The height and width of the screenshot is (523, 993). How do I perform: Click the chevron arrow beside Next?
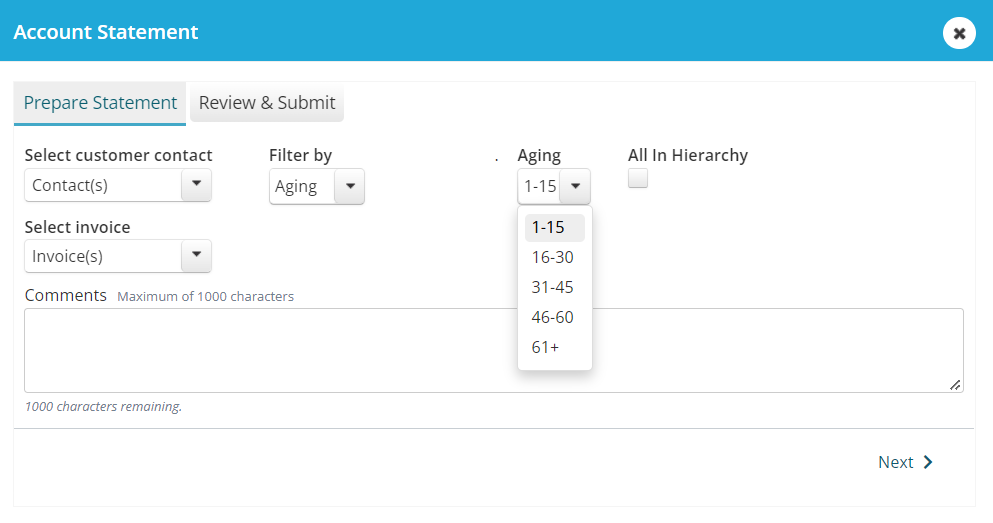[928, 462]
